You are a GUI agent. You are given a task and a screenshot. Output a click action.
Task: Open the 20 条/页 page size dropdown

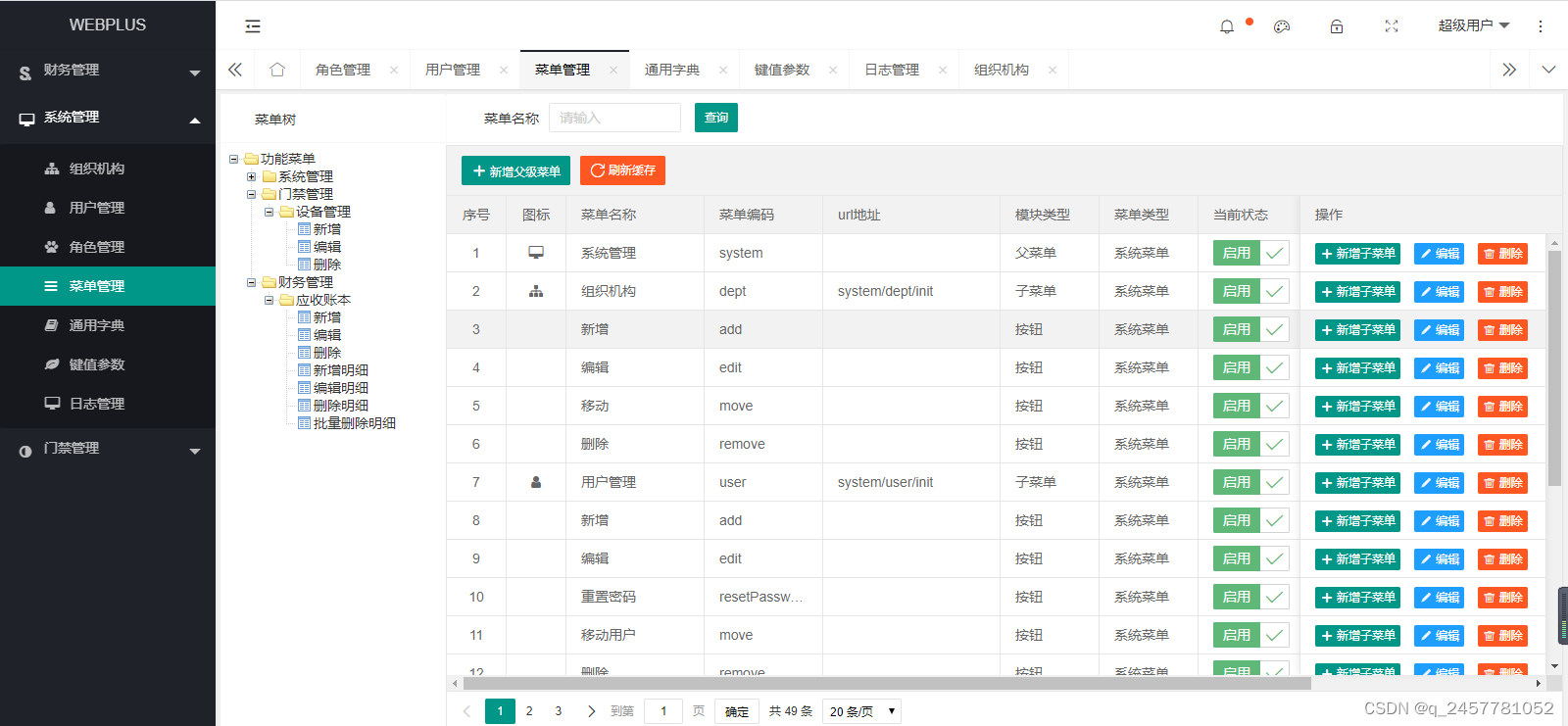coord(861,711)
